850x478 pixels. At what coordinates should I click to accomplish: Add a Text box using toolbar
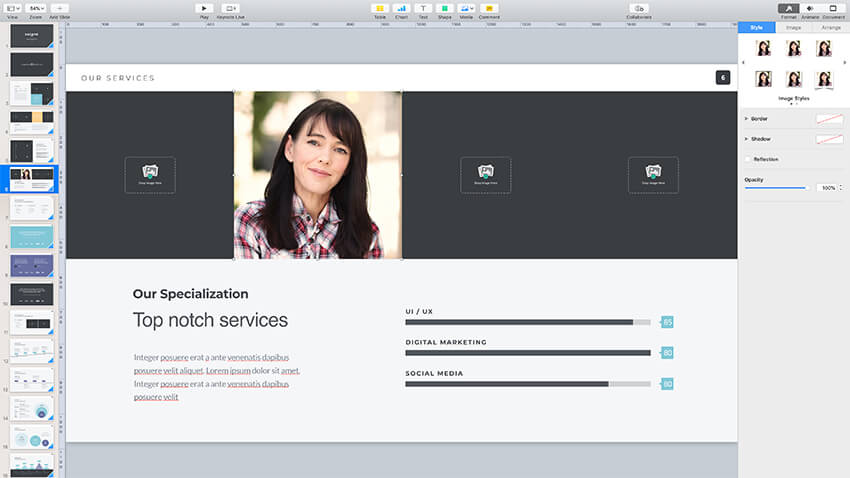(x=423, y=8)
